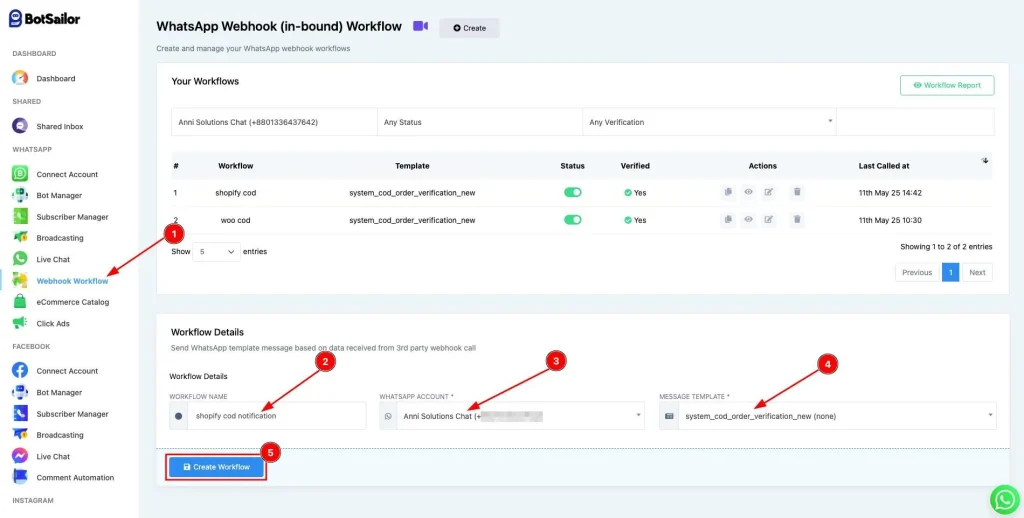
Task: Click WhatsApp Subscriber Manager icon
Action: pyautogui.click(x=20, y=217)
